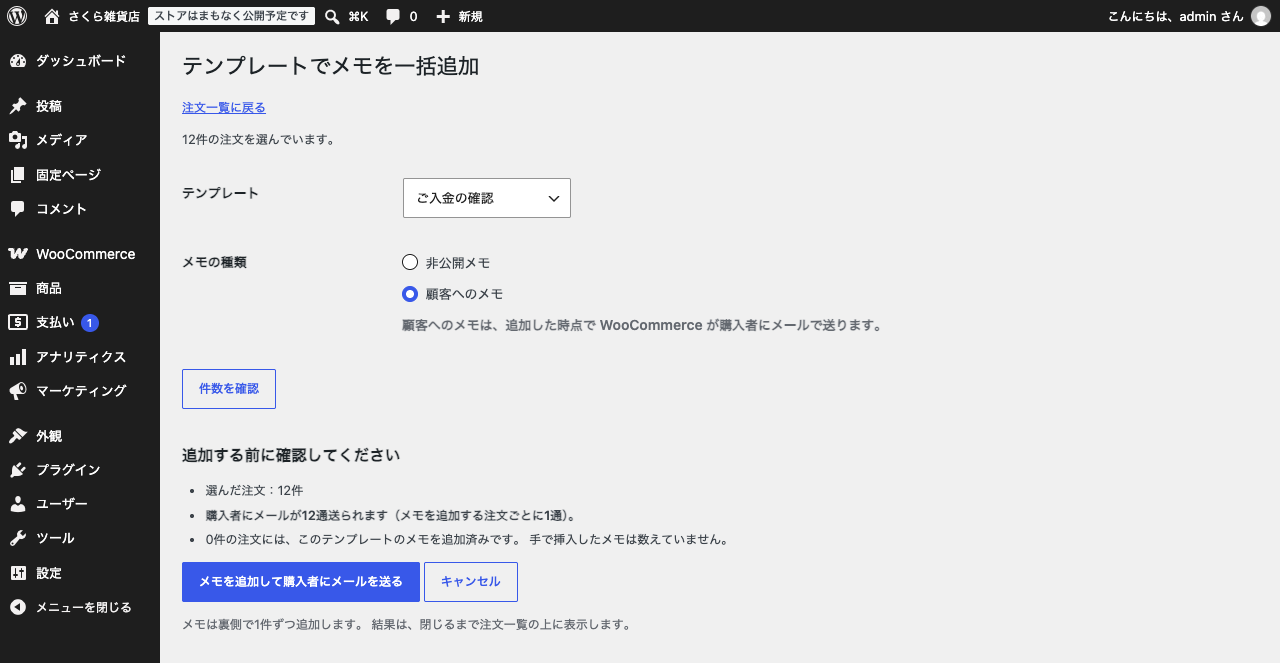
Task: Open WooCommerce menu label
Action: (86, 254)
